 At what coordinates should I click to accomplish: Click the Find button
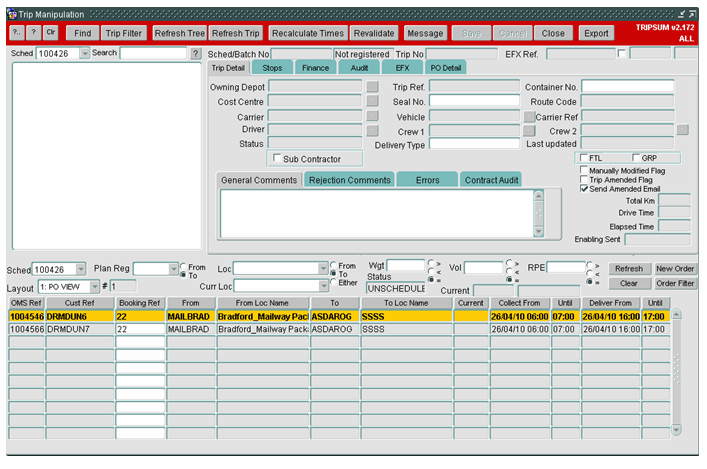[83, 33]
